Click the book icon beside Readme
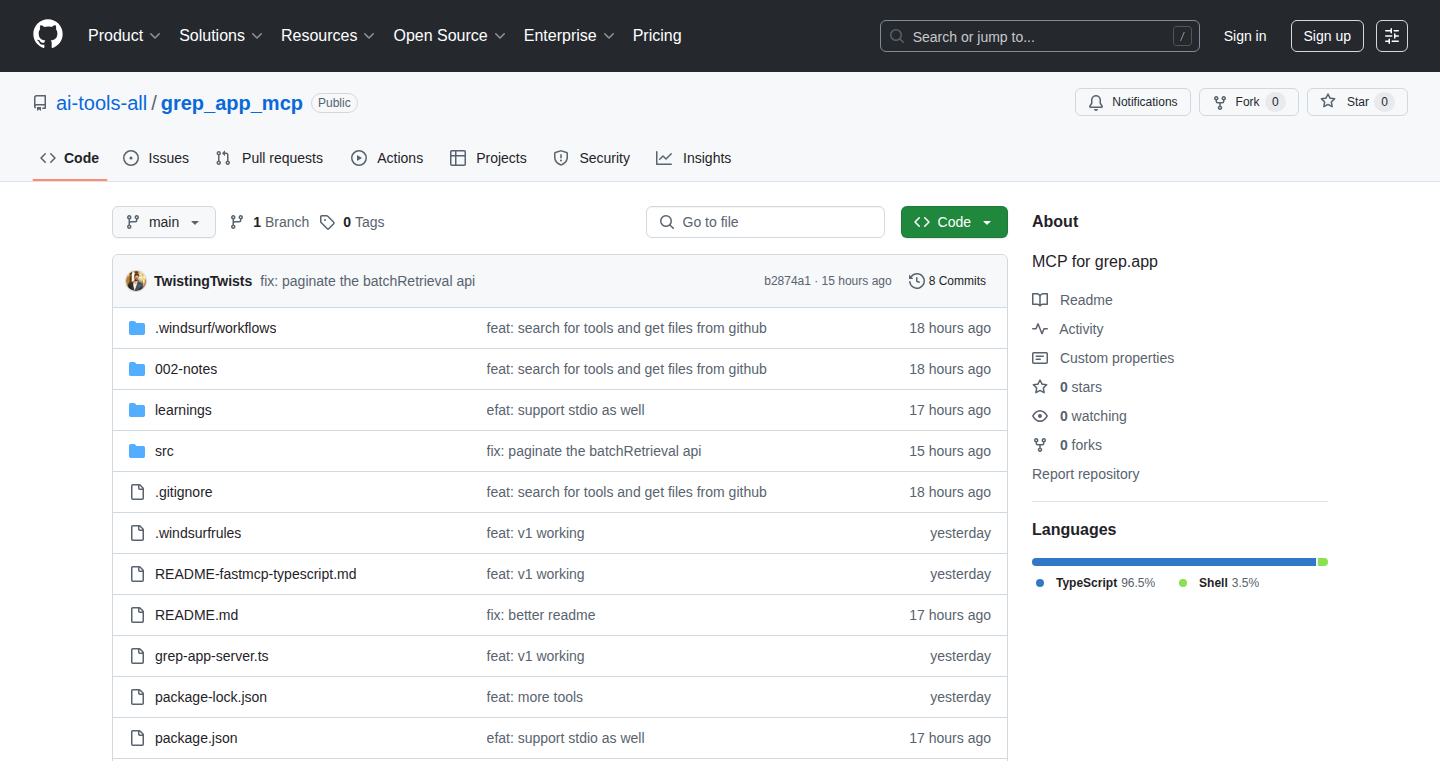This screenshot has width=1440, height=761. pyautogui.click(x=1040, y=300)
